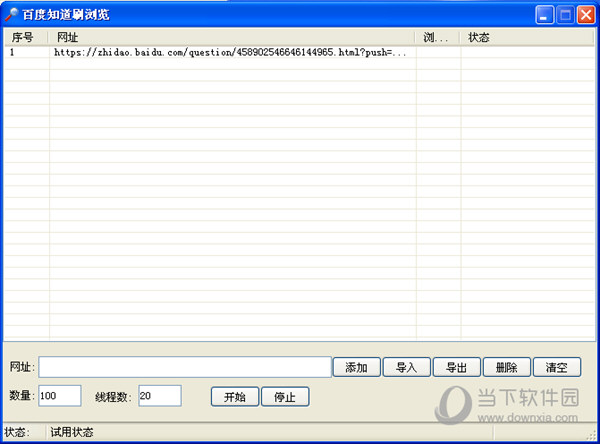Click the row number 1 cell
The width and height of the screenshot is (600, 444).
(27, 52)
